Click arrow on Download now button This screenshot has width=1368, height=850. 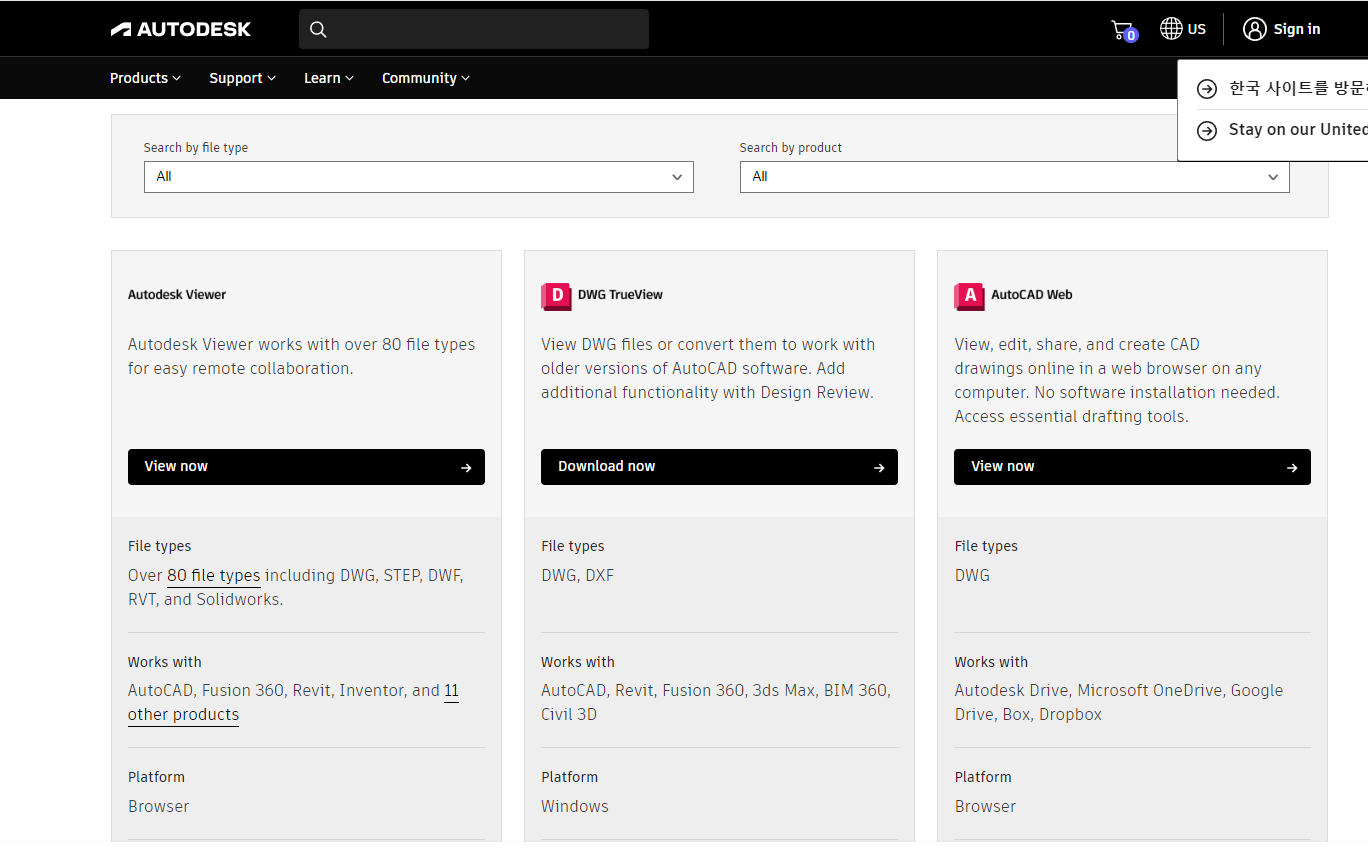(879, 467)
